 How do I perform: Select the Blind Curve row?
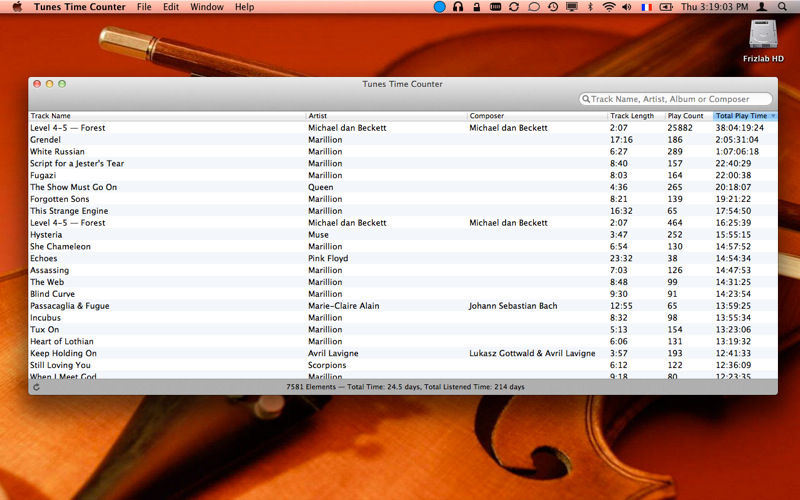click(403, 294)
